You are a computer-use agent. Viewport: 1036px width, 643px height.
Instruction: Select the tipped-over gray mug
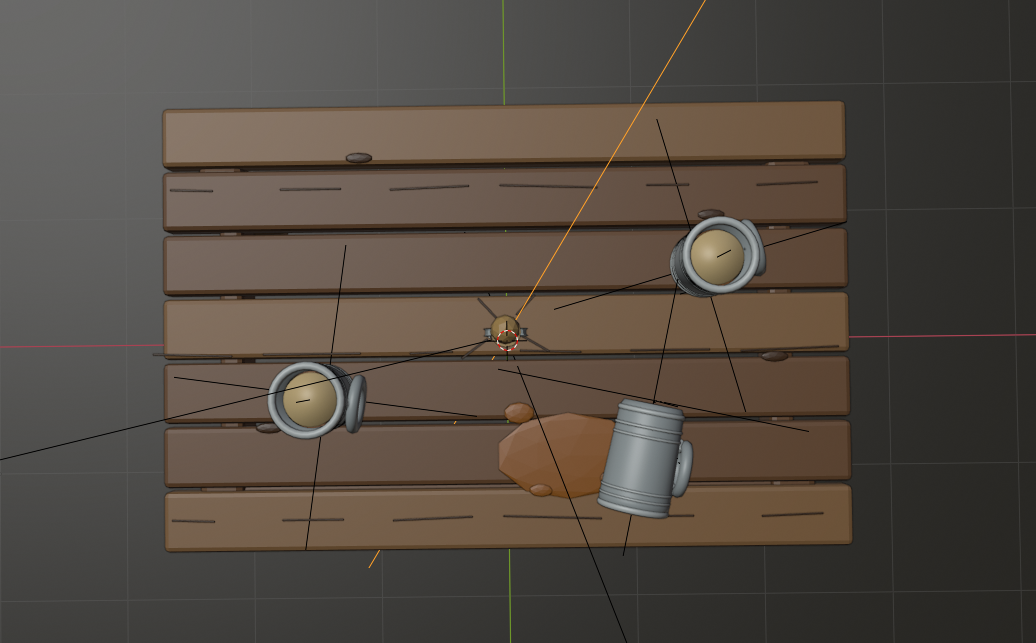pyautogui.click(x=644, y=458)
